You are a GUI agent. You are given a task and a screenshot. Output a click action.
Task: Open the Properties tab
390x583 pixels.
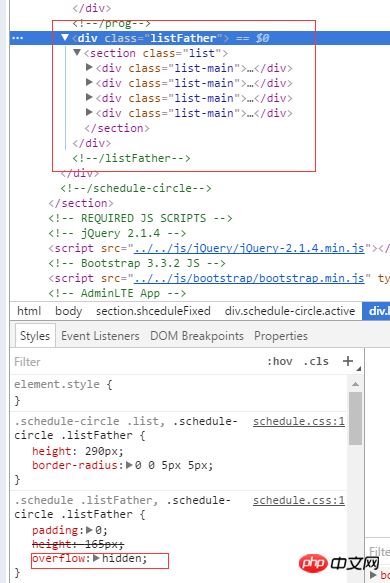(281, 336)
